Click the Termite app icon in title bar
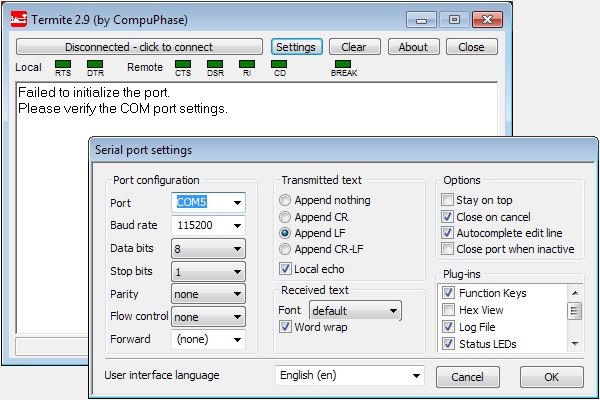The height and width of the screenshot is (400, 600). pyautogui.click(x=19, y=19)
